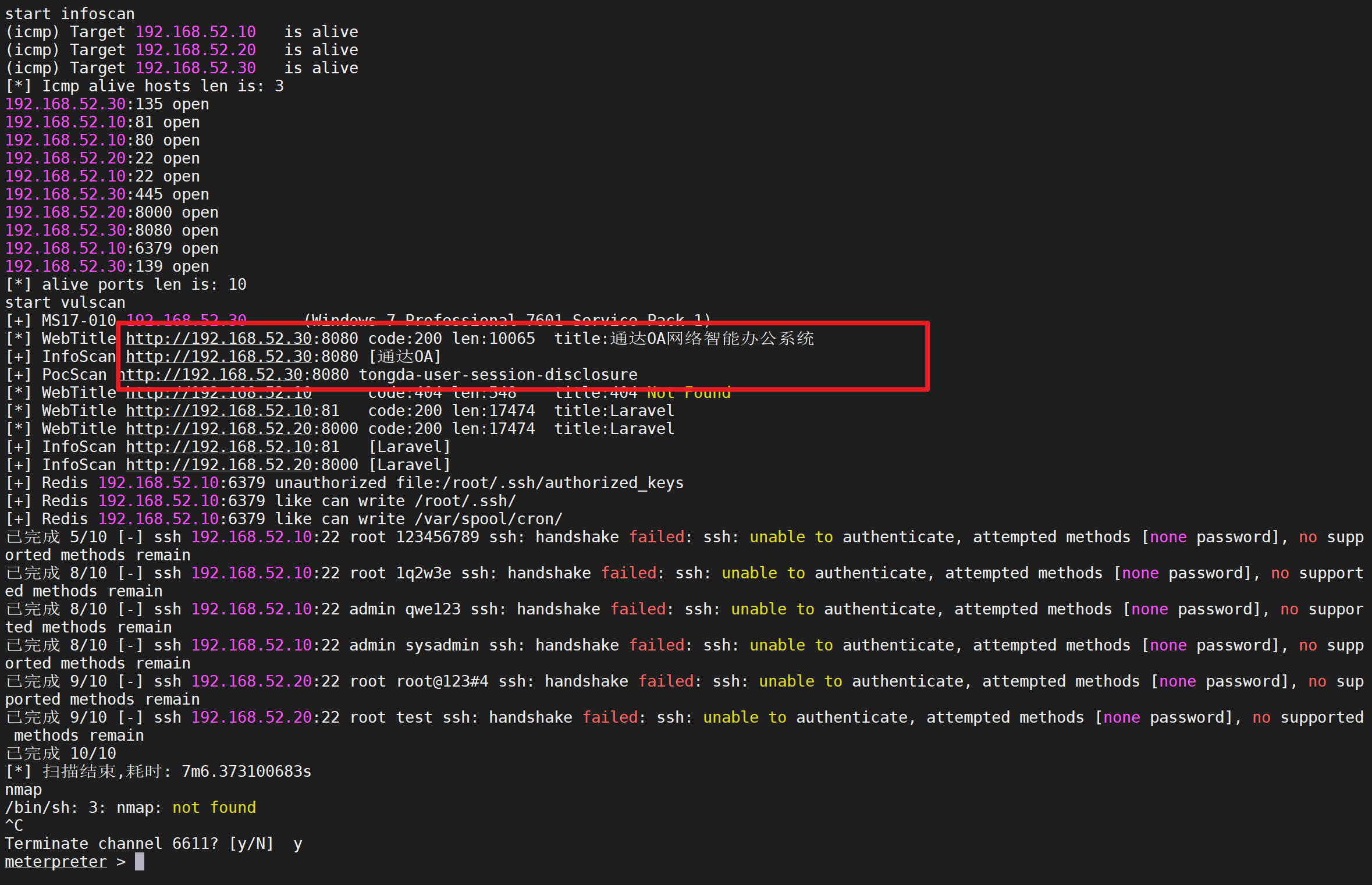
Task: Click the 'start vulscan' text
Action: (65, 303)
